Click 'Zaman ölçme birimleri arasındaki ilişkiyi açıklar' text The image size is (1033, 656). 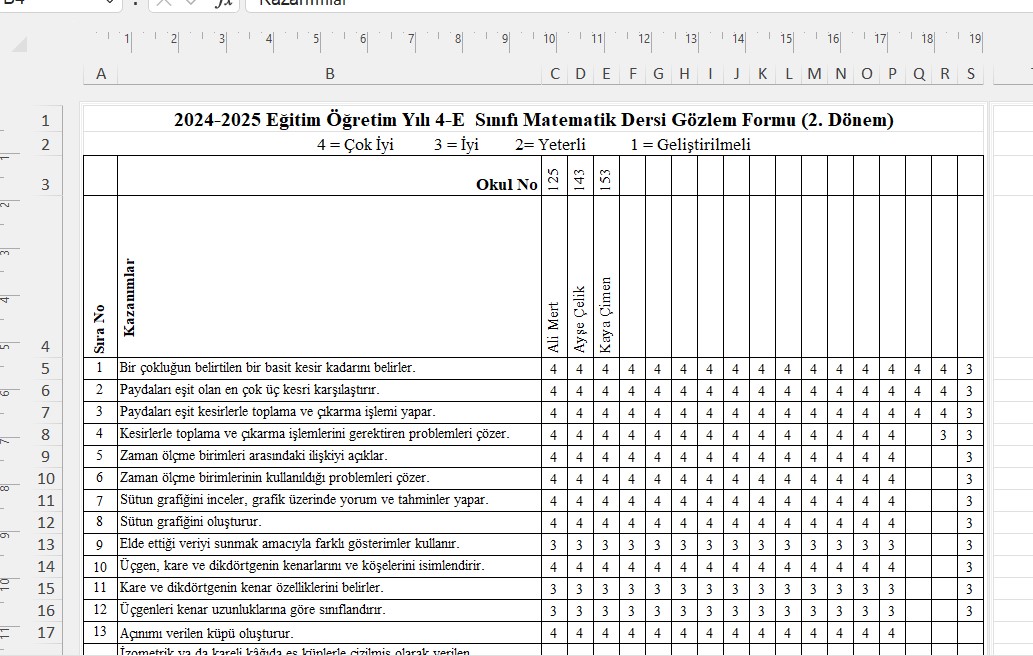(254, 456)
